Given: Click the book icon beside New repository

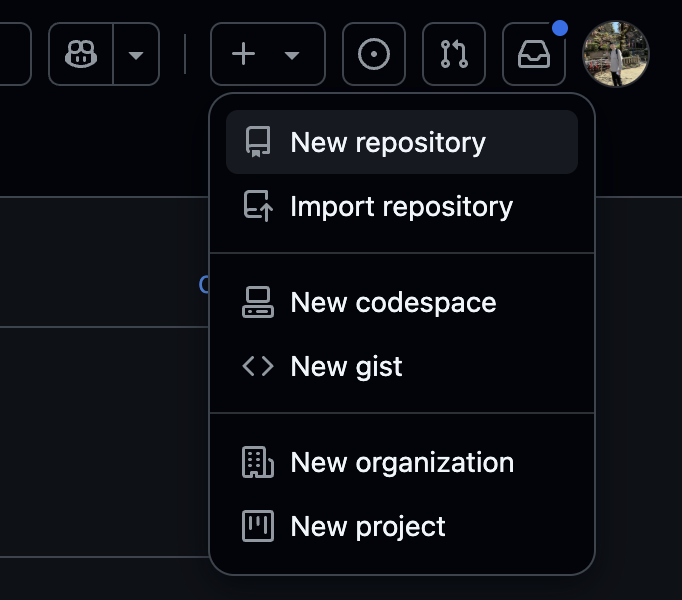Looking at the screenshot, I should [x=258, y=142].
